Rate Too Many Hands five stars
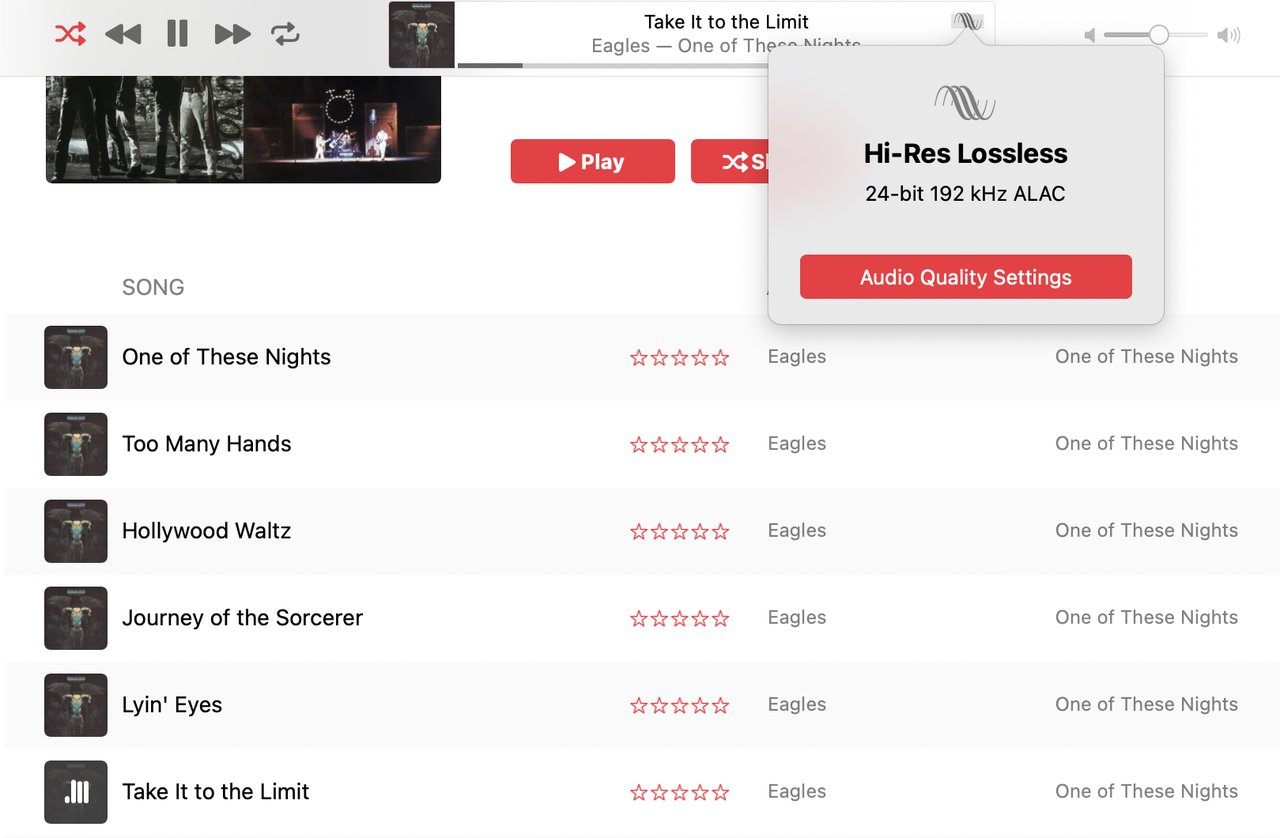The width and height of the screenshot is (1280, 838). coord(720,445)
